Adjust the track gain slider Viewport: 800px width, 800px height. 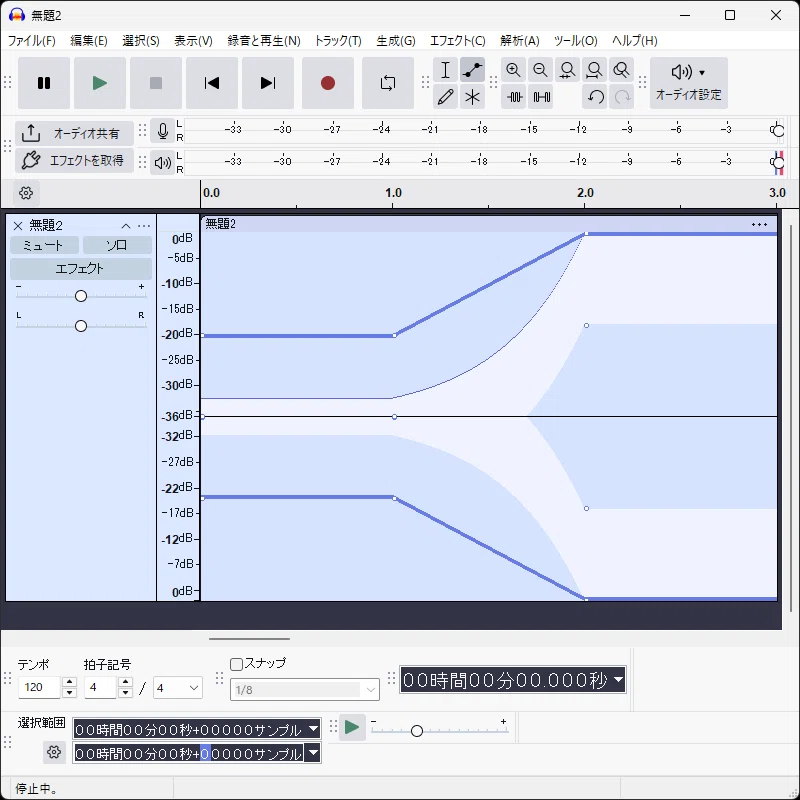(81, 296)
